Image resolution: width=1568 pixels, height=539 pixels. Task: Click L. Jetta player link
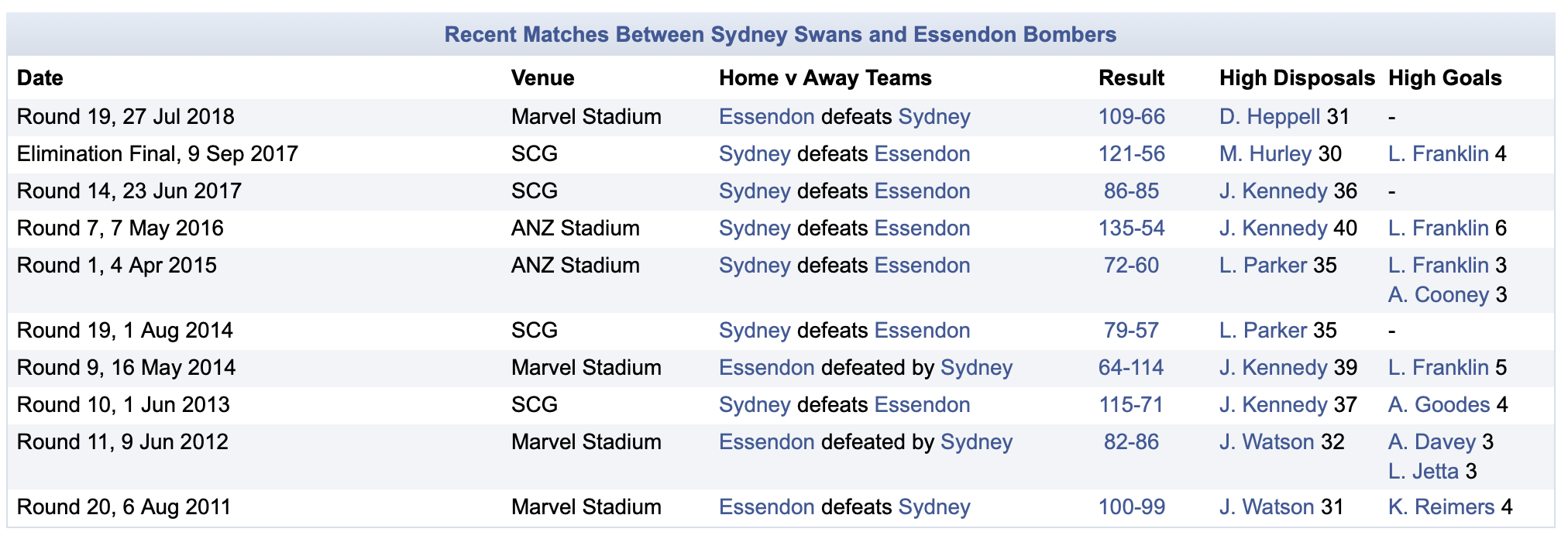pos(1423,472)
